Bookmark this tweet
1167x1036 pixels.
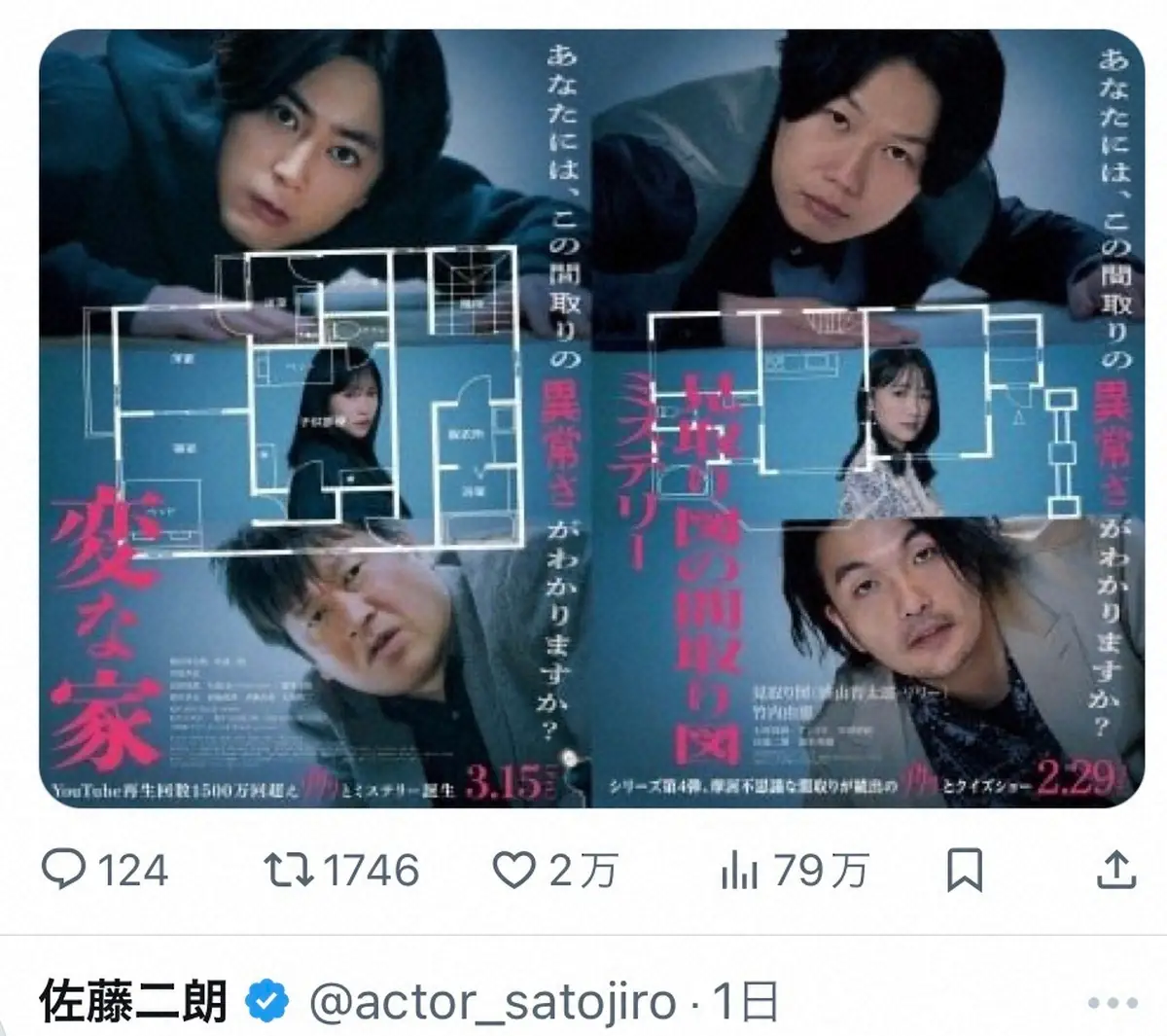[965, 869]
